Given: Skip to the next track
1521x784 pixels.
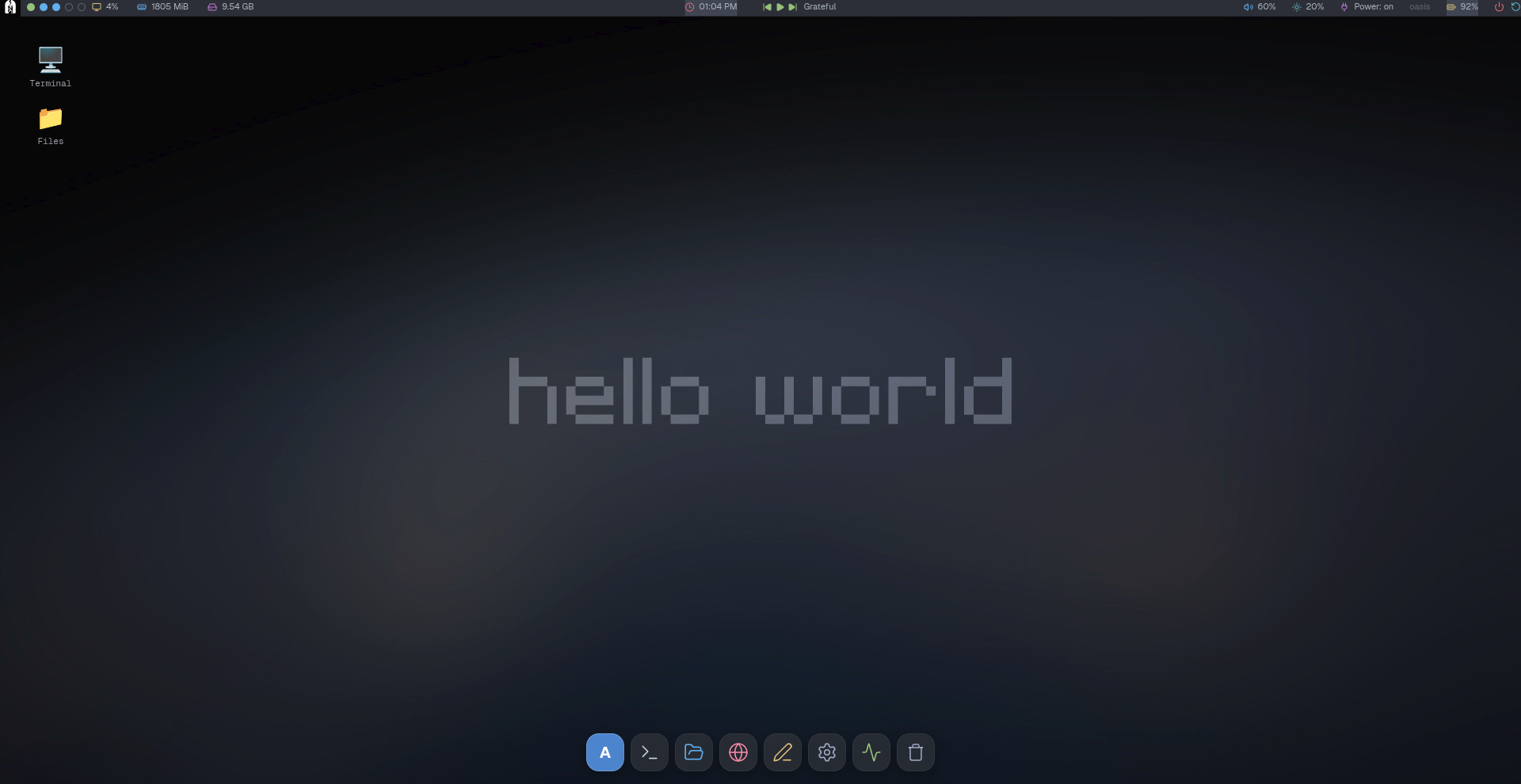Looking at the screenshot, I should click(793, 7).
